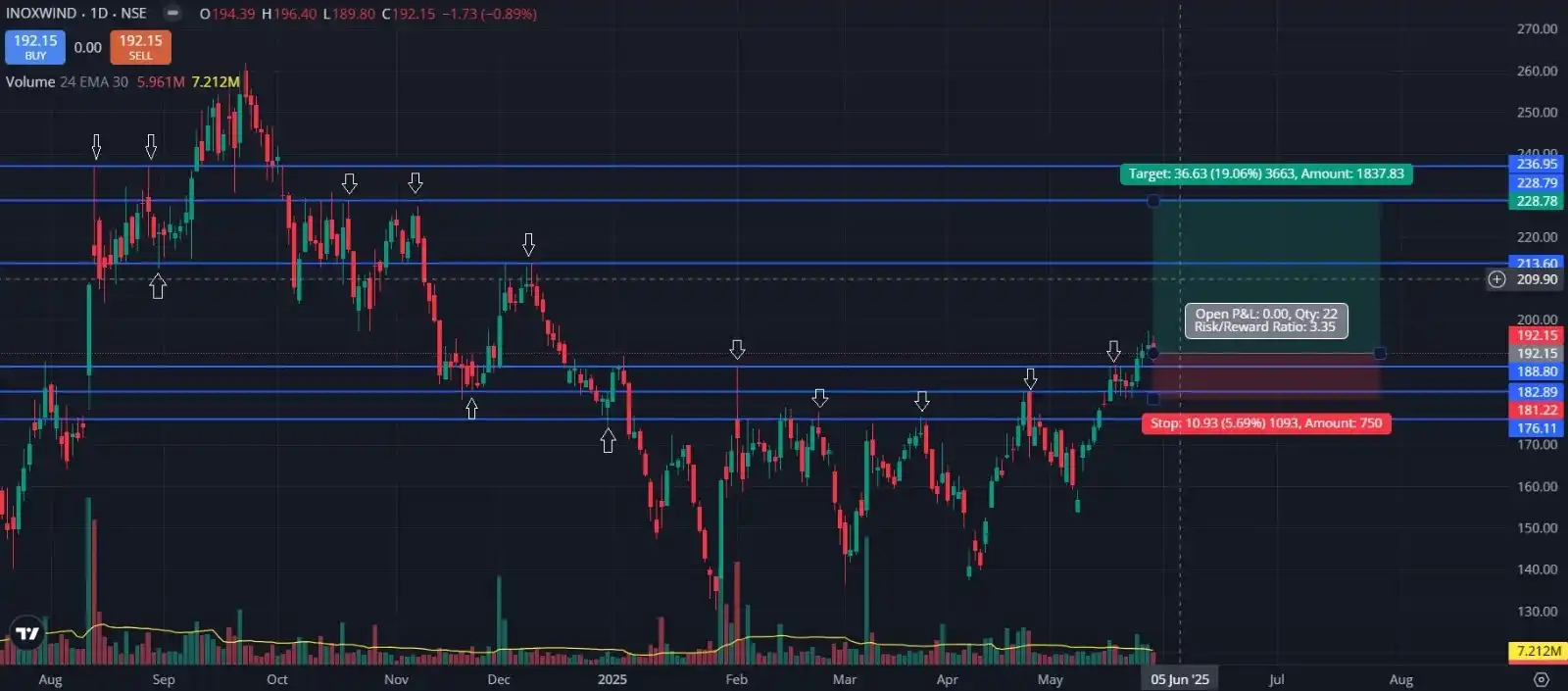Click the 270.00 price scale value
The image size is (1568, 691).
tap(1537, 29)
